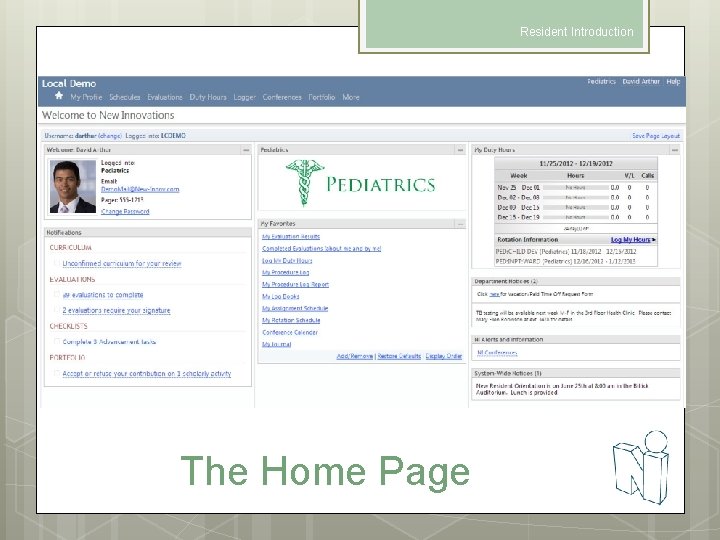Viewport: 720px width, 540px height.
Task: Open the user profile photo
Action: point(73,186)
